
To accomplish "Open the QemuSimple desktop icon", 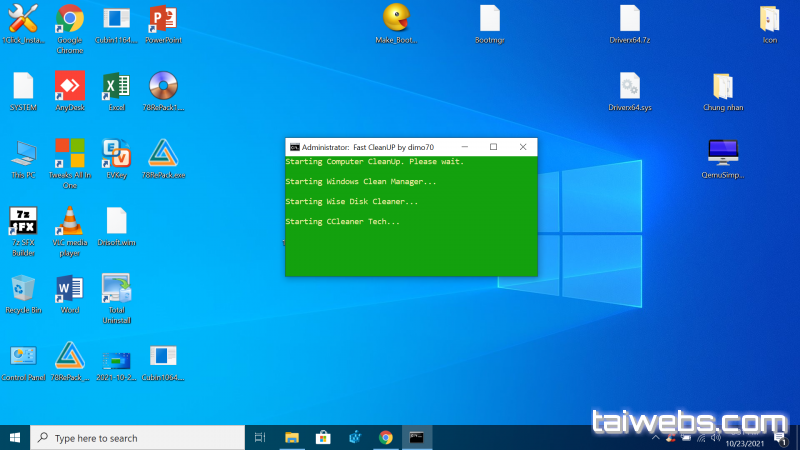I will (x=723, y=152).
